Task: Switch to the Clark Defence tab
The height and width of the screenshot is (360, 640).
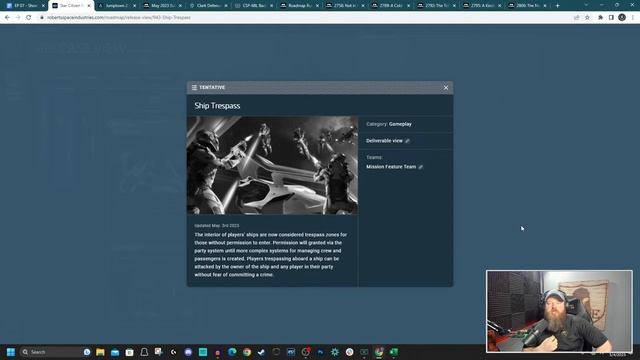Action: [x=208, y=6]
